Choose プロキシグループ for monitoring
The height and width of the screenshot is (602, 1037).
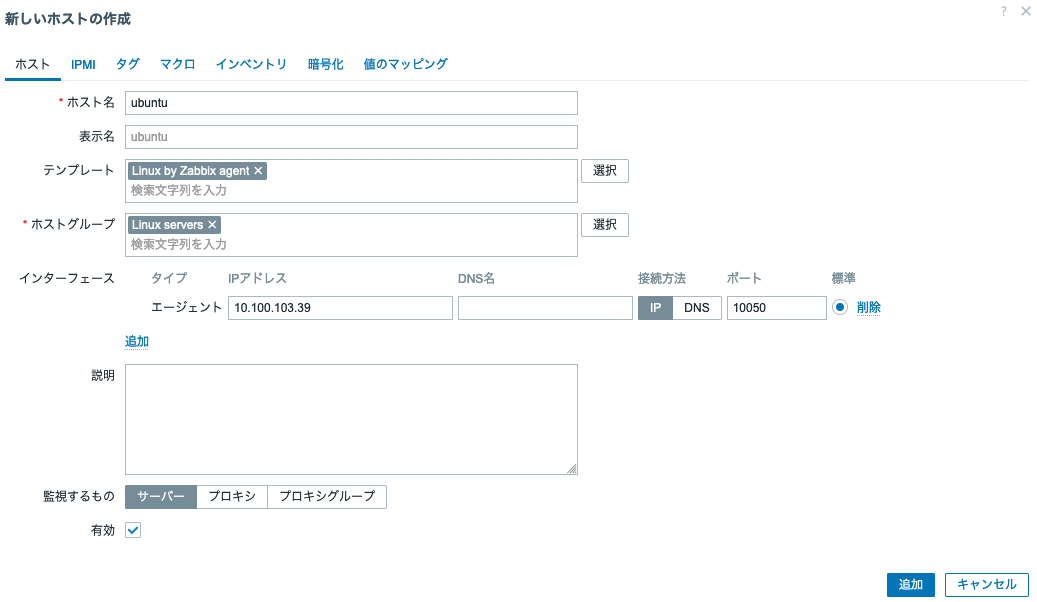(x=327, y=497)
